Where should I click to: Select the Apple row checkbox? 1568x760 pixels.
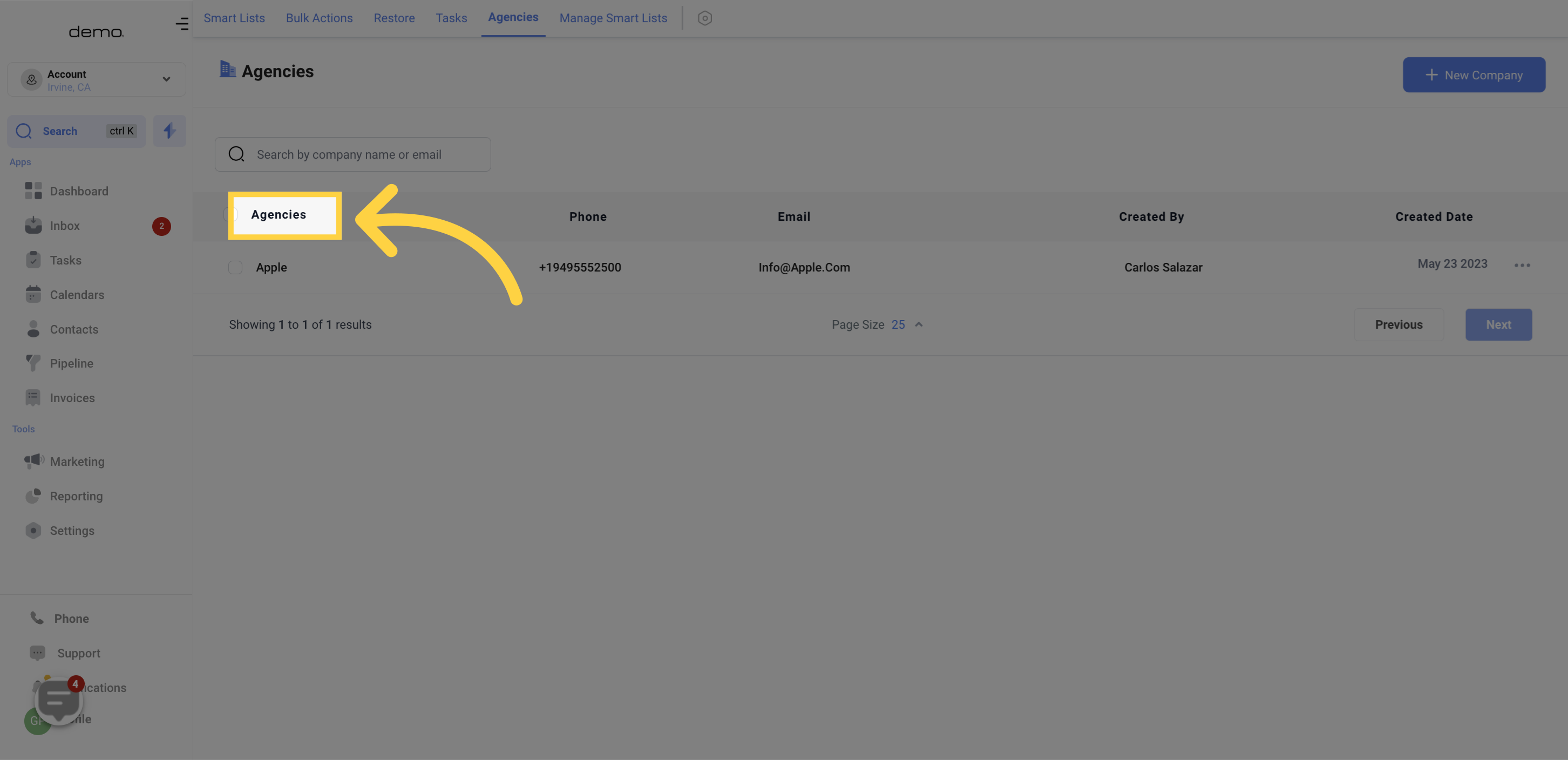(235, 268)
